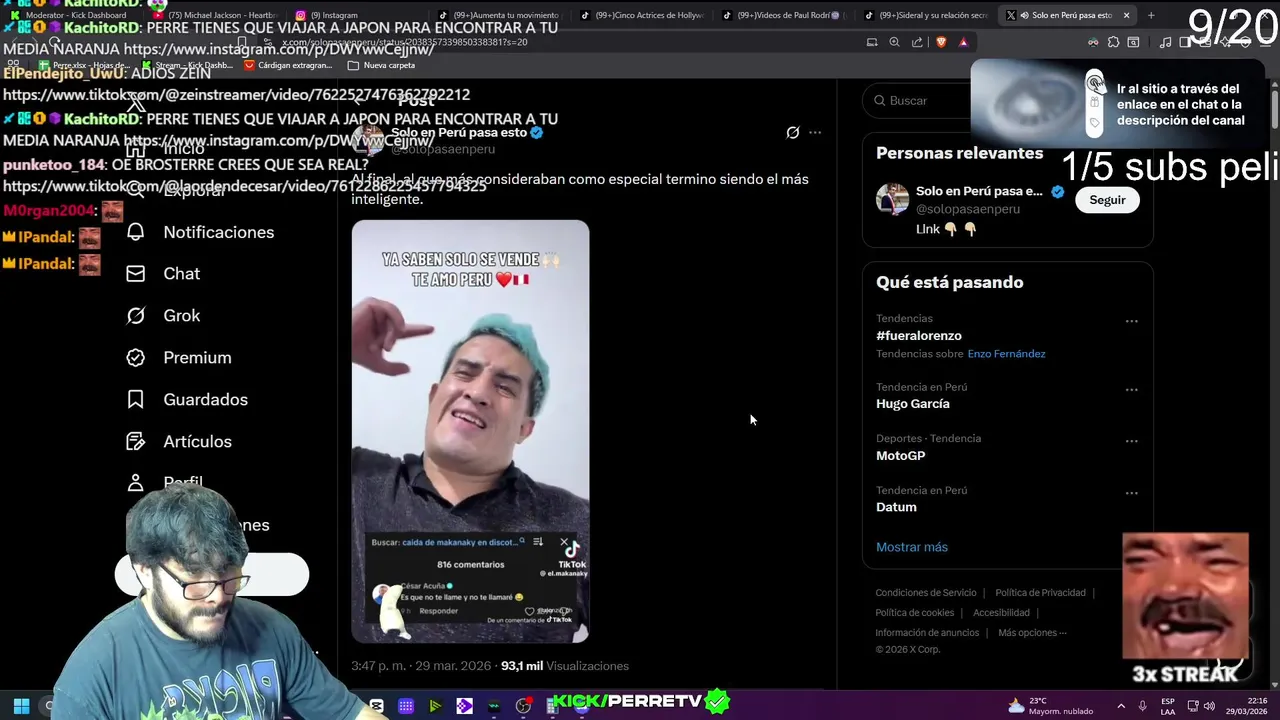Open the Nueva carpeta bookmarks folder
The image size is (1280, 720).
pos(381,65)
